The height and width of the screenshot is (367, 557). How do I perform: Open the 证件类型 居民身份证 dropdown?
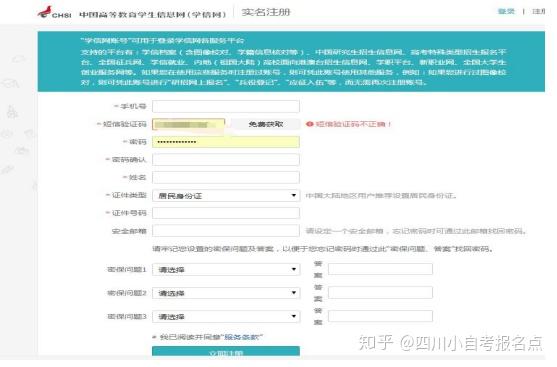(226, 195)
